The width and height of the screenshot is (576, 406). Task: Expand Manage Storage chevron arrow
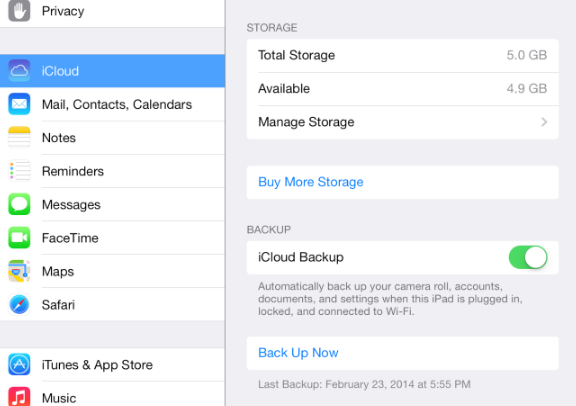coord(544,122)
